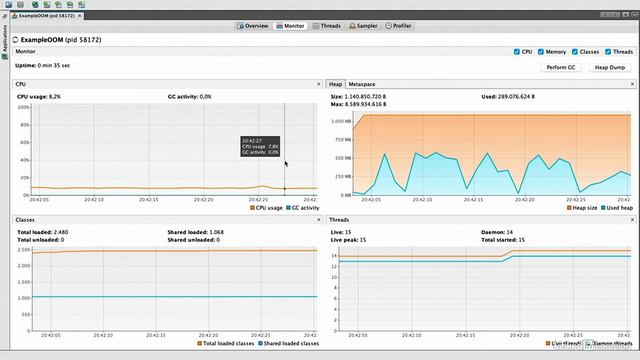This screenshot has width=640, height=360.
Task: Close the ExampleOOM (pid 58172) tab
Action: pos(80,16)
